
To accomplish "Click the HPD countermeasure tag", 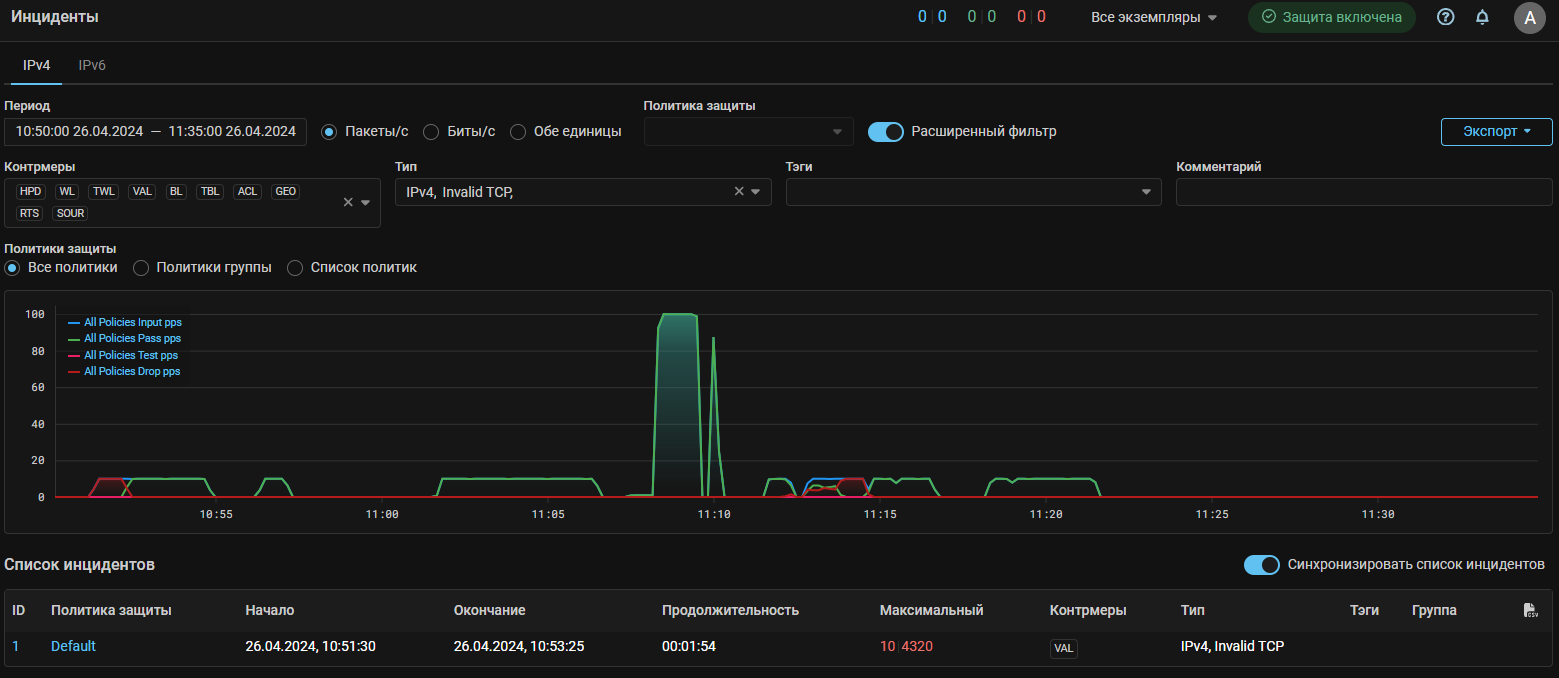I will tap(31, 191).
